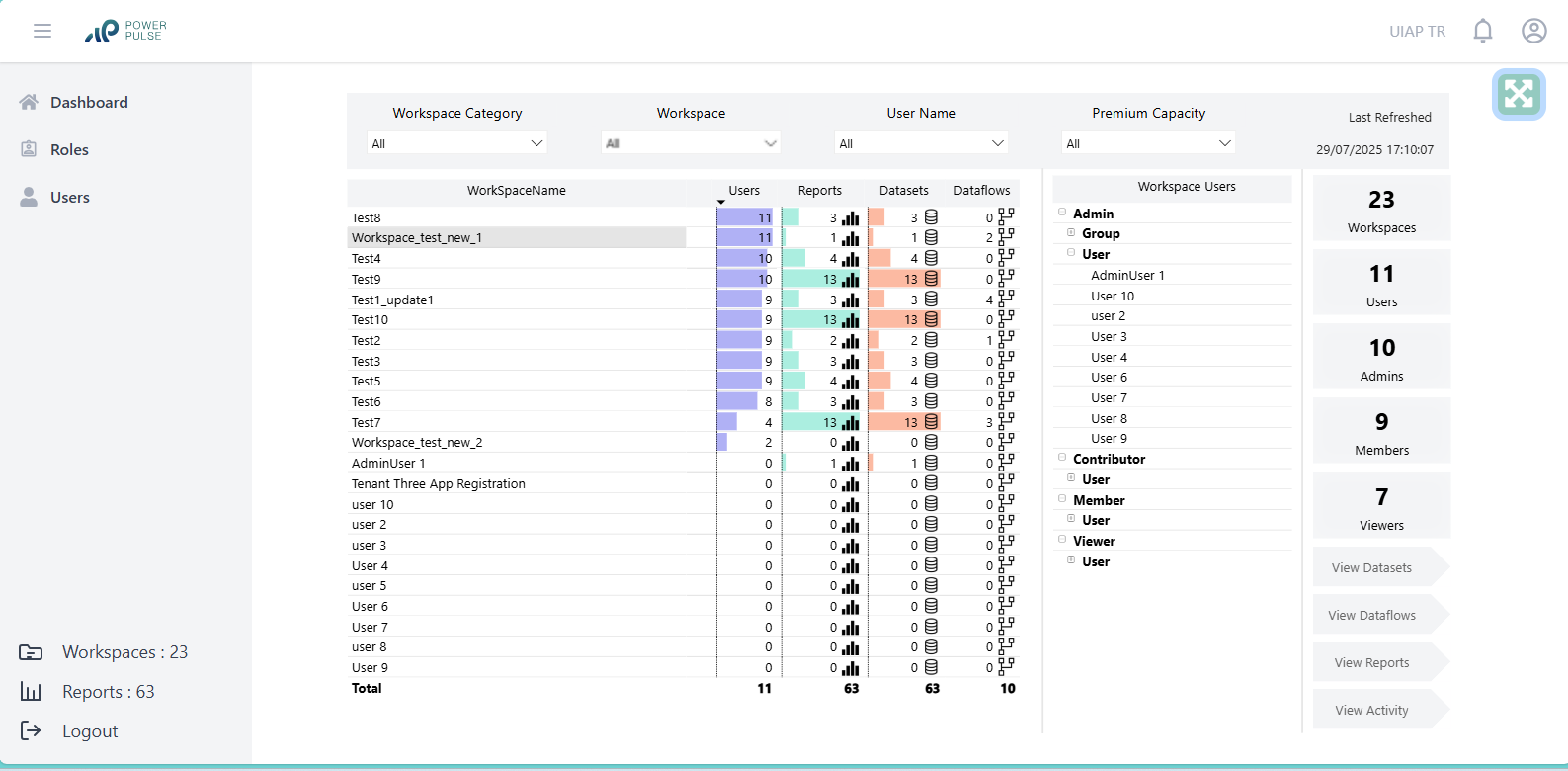Screen dimensions: 1568x771
Task: Click the datasets icon in Workspace_test_new_1 row
Action: tap(931, 237)
